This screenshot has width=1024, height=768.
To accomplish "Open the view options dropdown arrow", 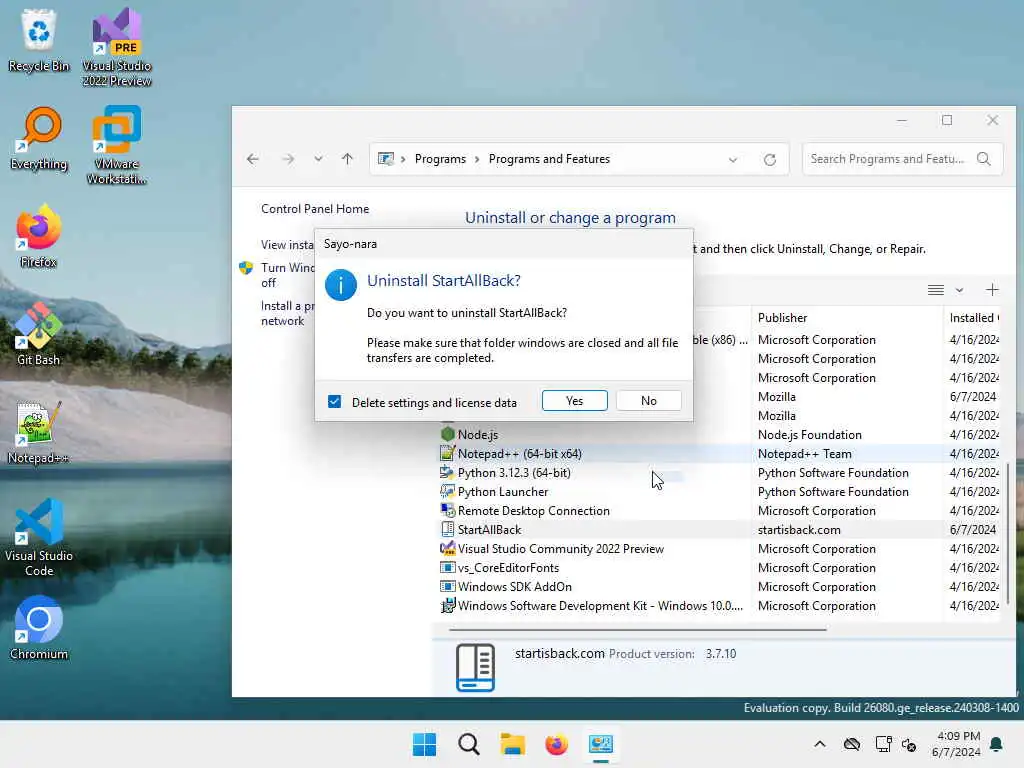I will (x=959, y=290).
